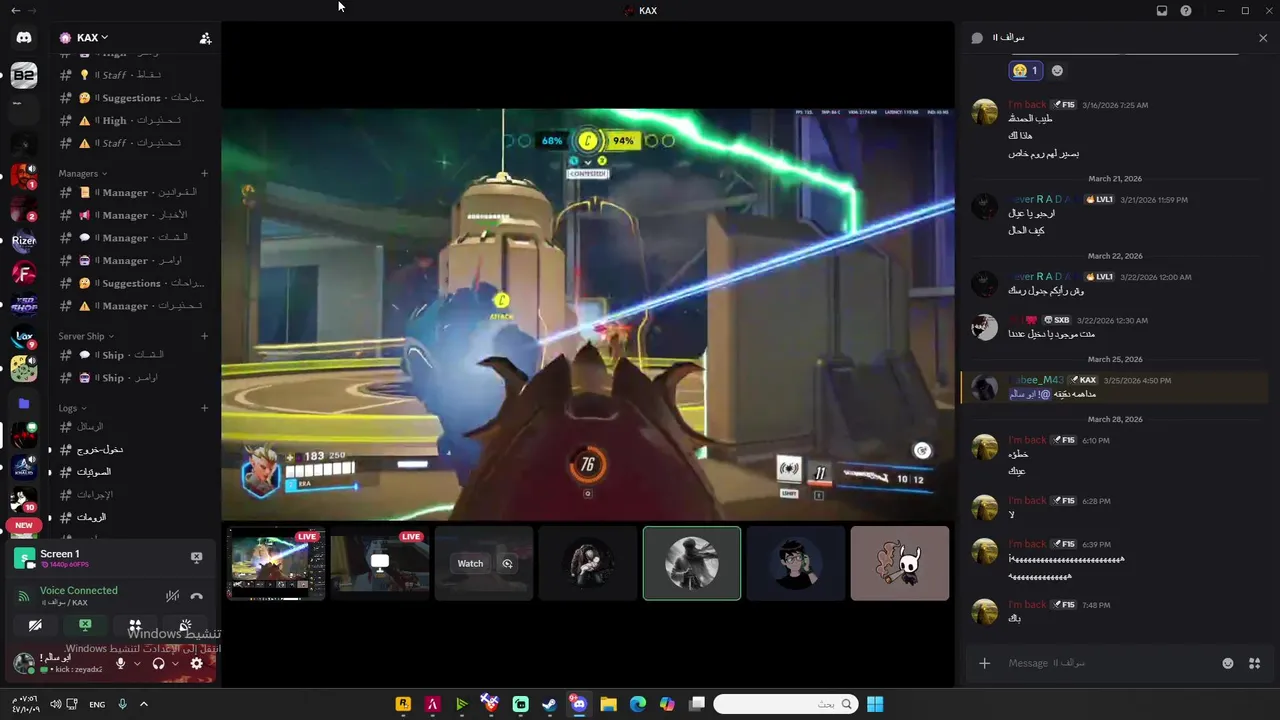This screenshot has width=1280, height=720.
Task: Open Microsoft Edge from the taskbar
Action: coord(637,704)
